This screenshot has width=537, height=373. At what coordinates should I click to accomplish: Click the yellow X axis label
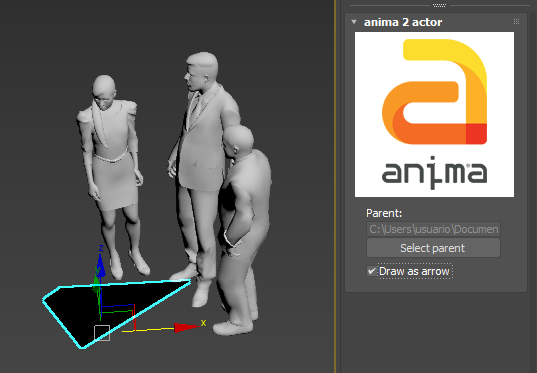pyautogui.click(x=203, y=323)
